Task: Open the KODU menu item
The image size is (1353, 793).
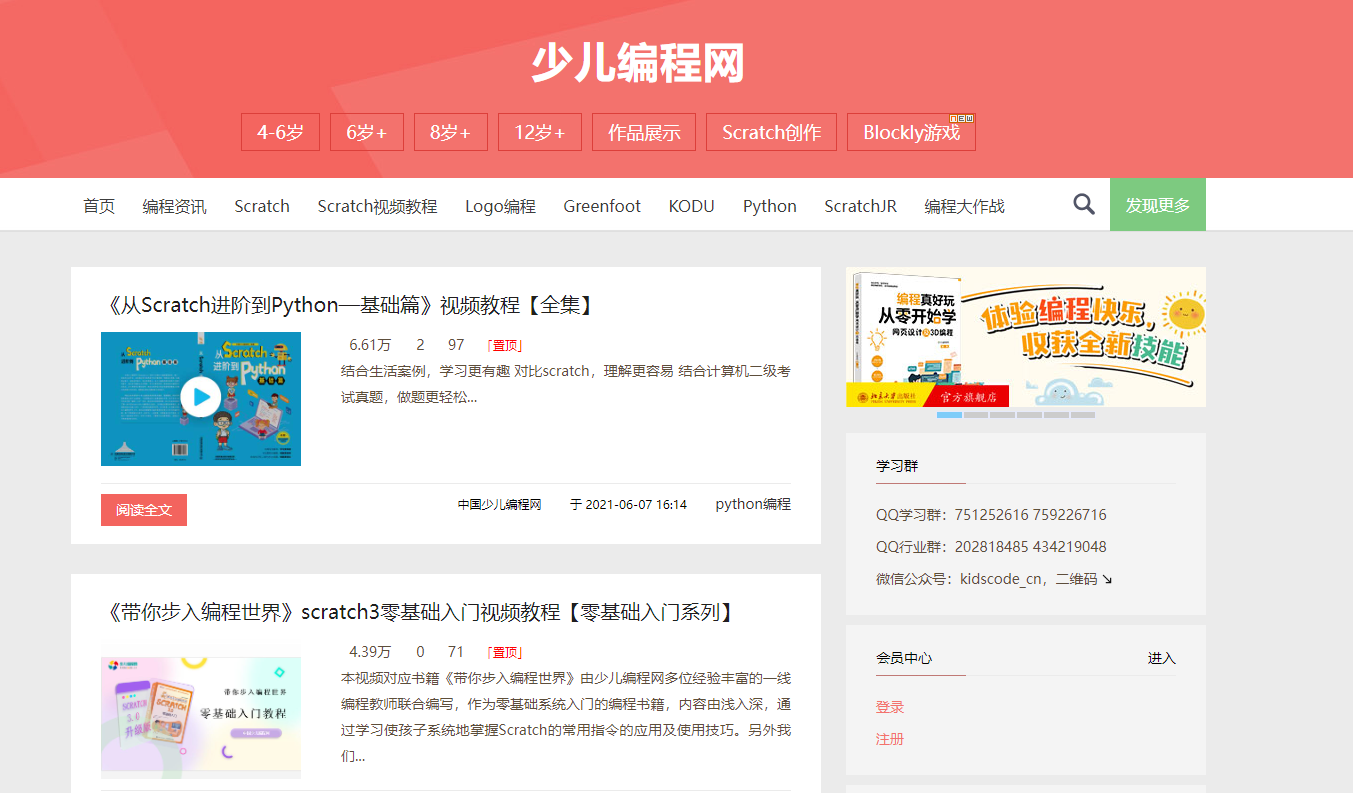Action: click(692, 206)
